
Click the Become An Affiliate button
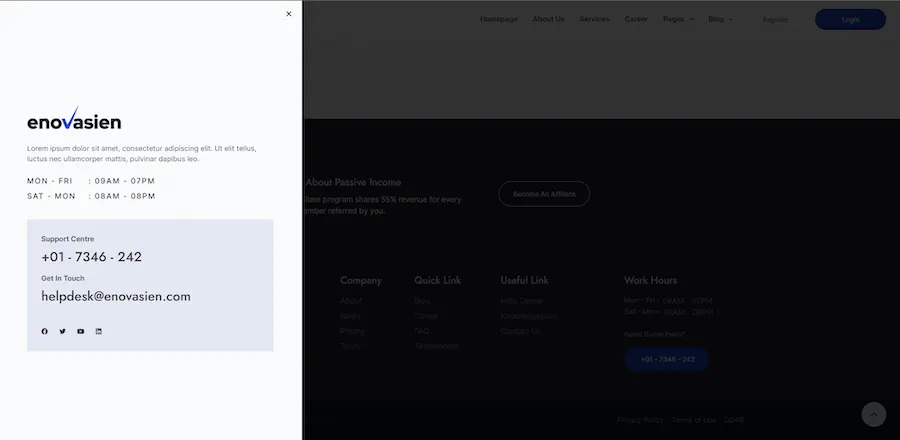(544, 194)
